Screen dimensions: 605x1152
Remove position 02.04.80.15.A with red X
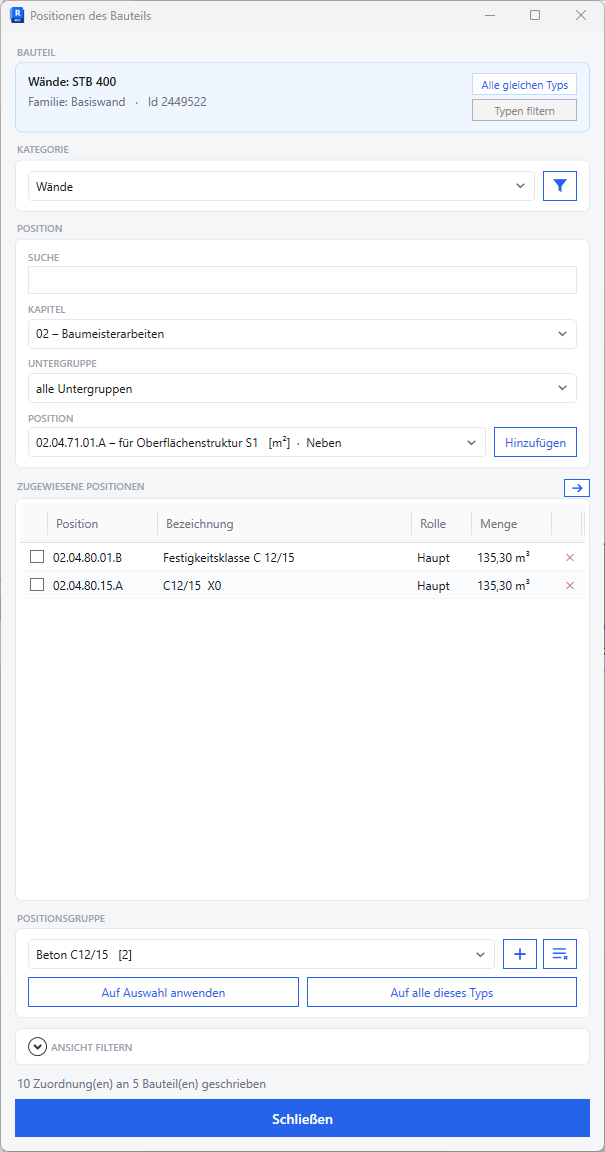pos(570,586)
